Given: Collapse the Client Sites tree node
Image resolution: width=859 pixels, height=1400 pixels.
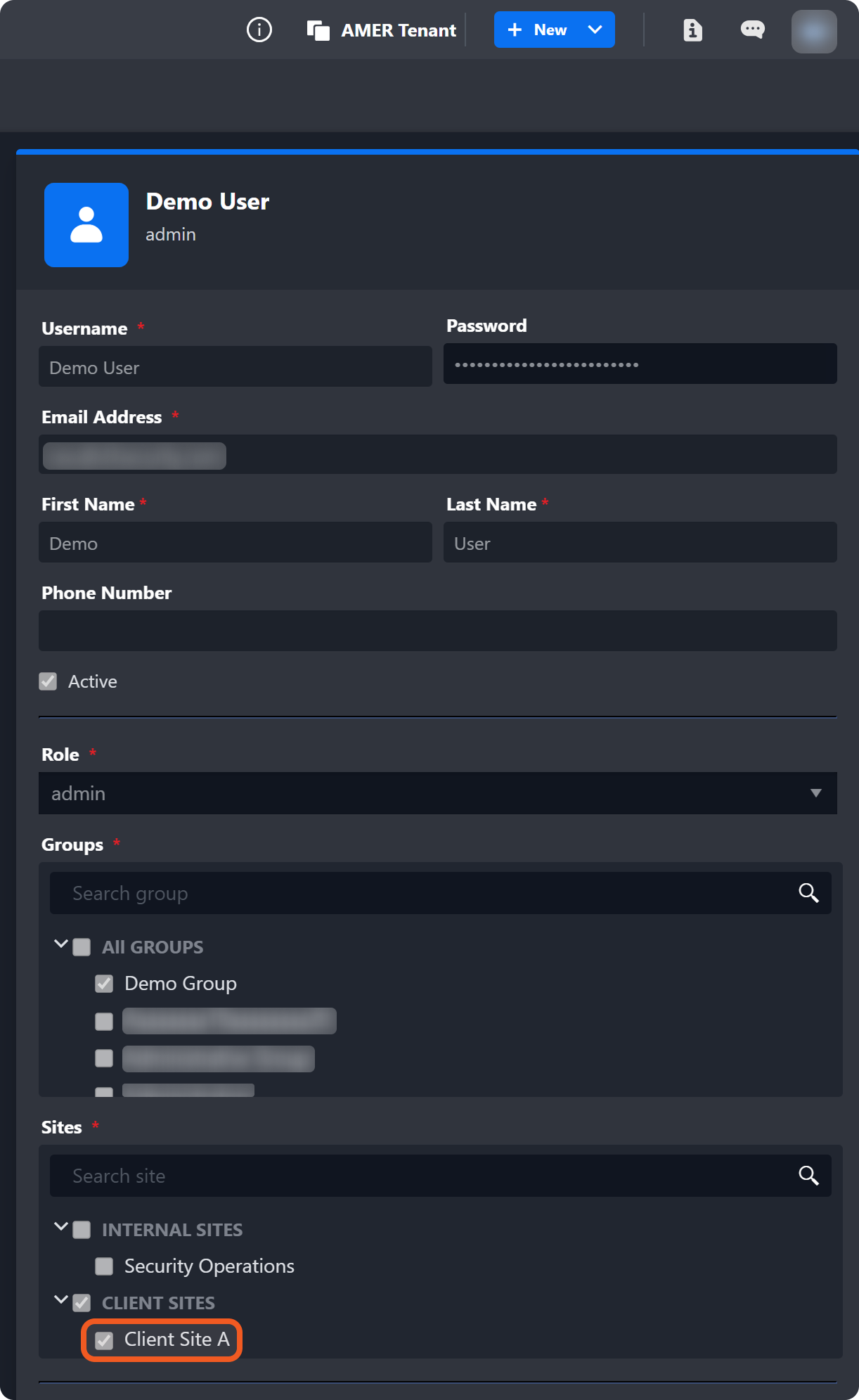Looking at the screenshot, I should [61, 1300].
